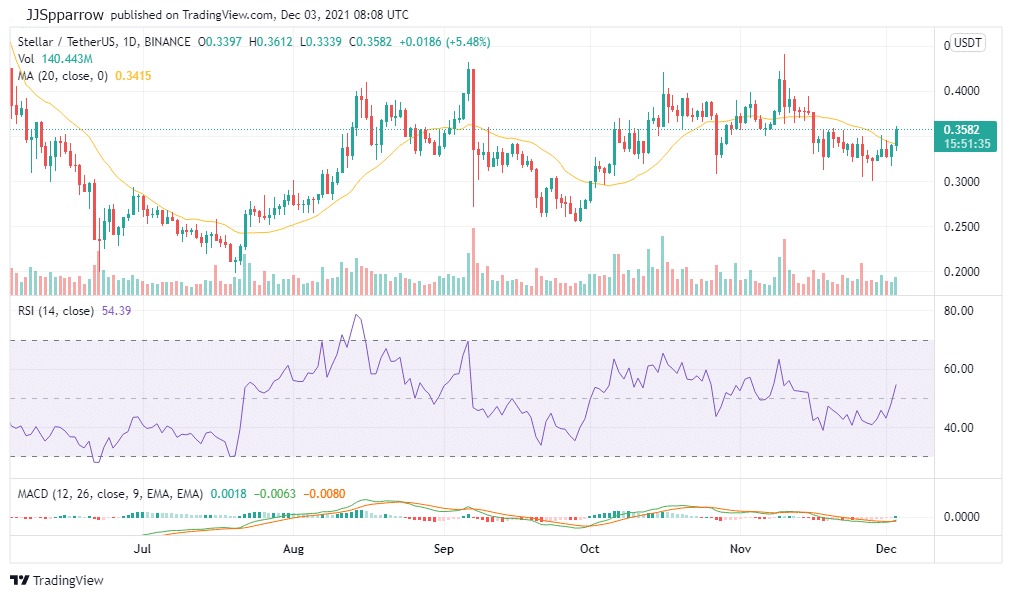This screenshot has width=1012, height=598.
Task: Click the 0.3000 price axis label
Action: tap(962, 182)
